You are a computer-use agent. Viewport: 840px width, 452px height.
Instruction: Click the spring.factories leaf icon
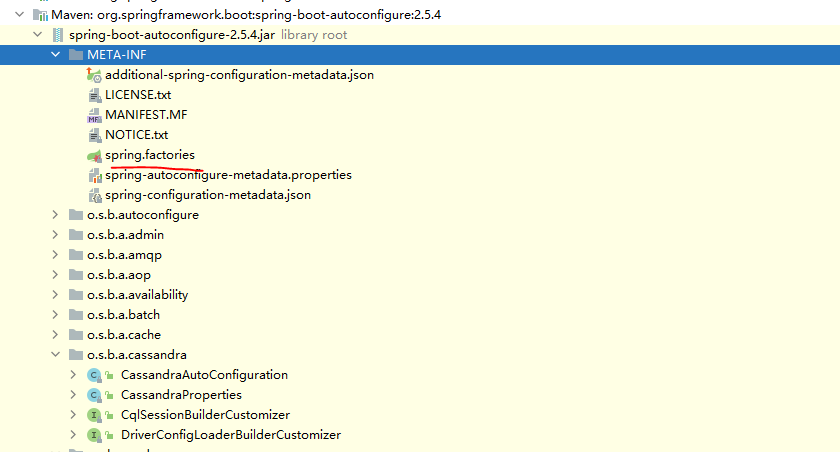94,155
